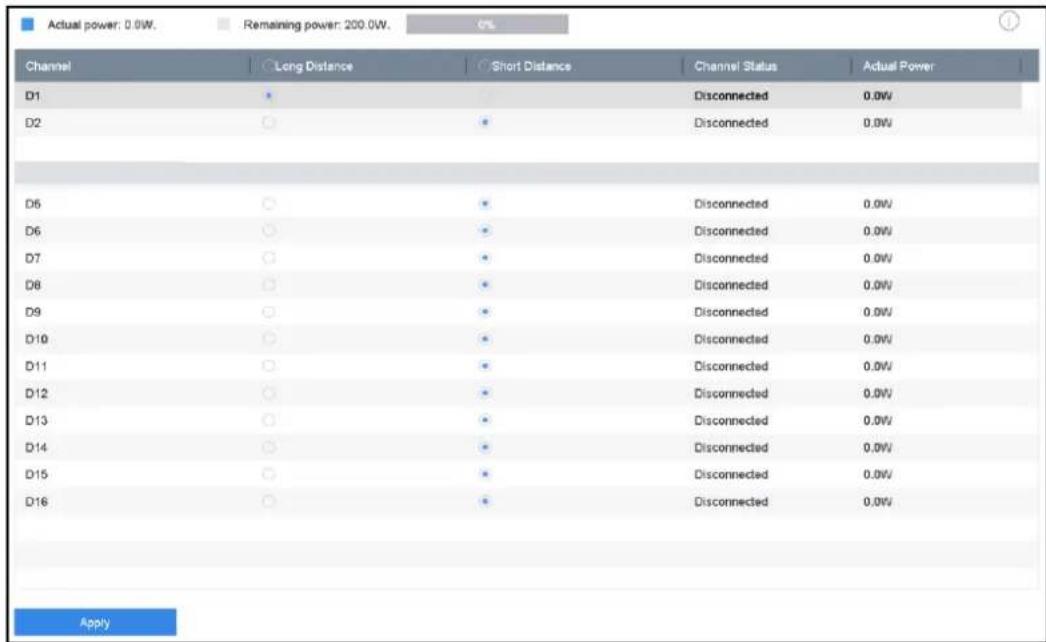Select Short Distance for channel D12
The height and width of the screenshot is (642, 1046).
coord(485,393)
